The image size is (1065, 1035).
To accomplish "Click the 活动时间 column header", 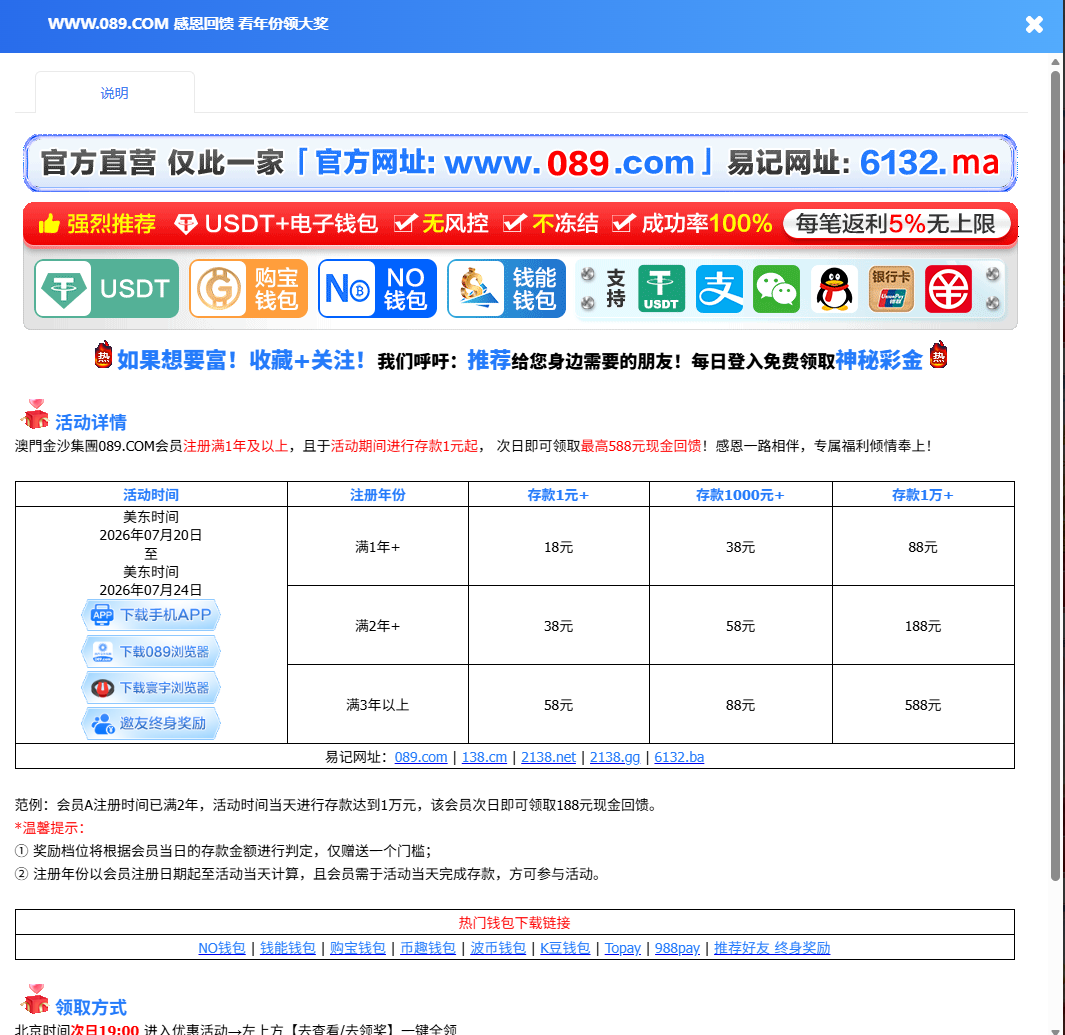I will pos(151,495).
